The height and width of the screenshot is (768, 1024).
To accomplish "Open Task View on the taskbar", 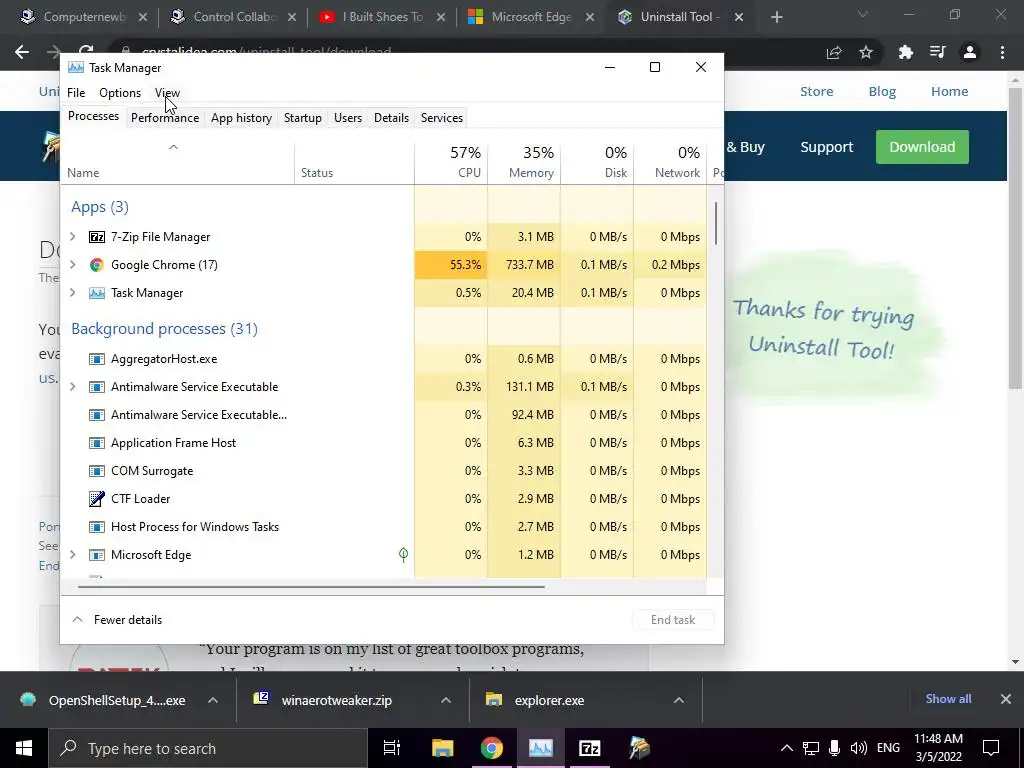I will [392, 748].
